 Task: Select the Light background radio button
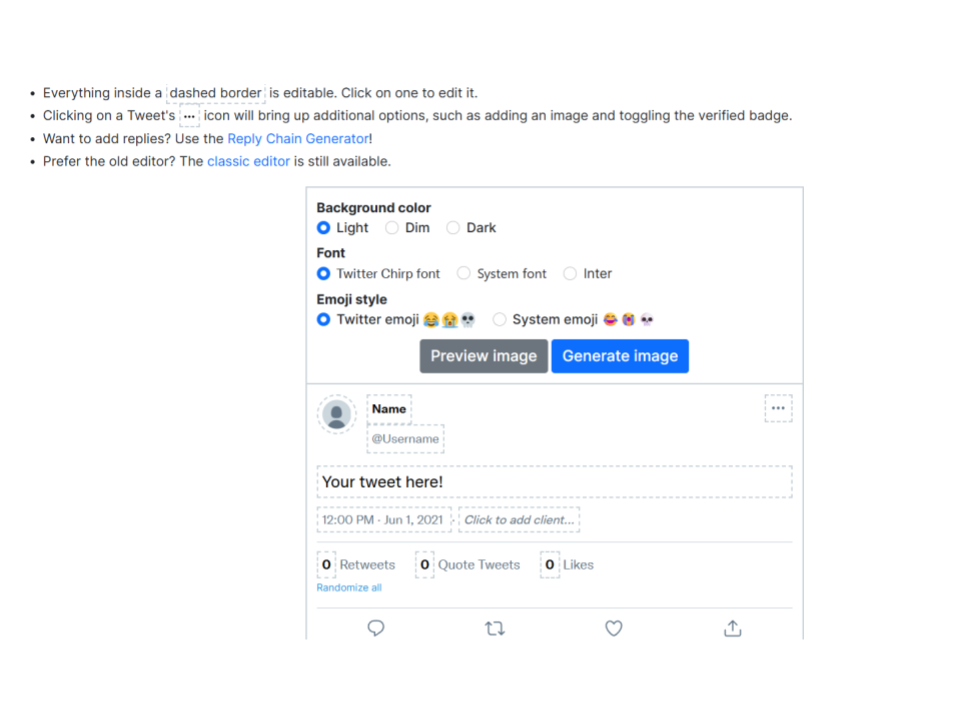(324, 228)
